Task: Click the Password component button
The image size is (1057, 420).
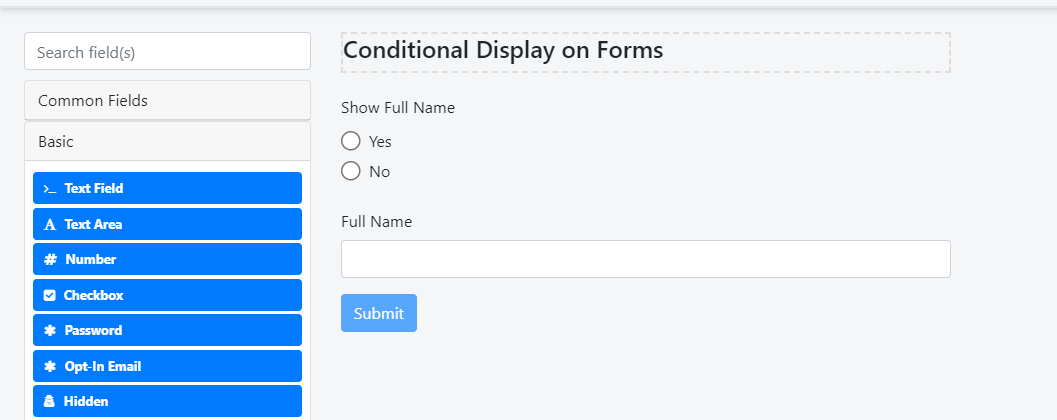Action: [167, 330]
